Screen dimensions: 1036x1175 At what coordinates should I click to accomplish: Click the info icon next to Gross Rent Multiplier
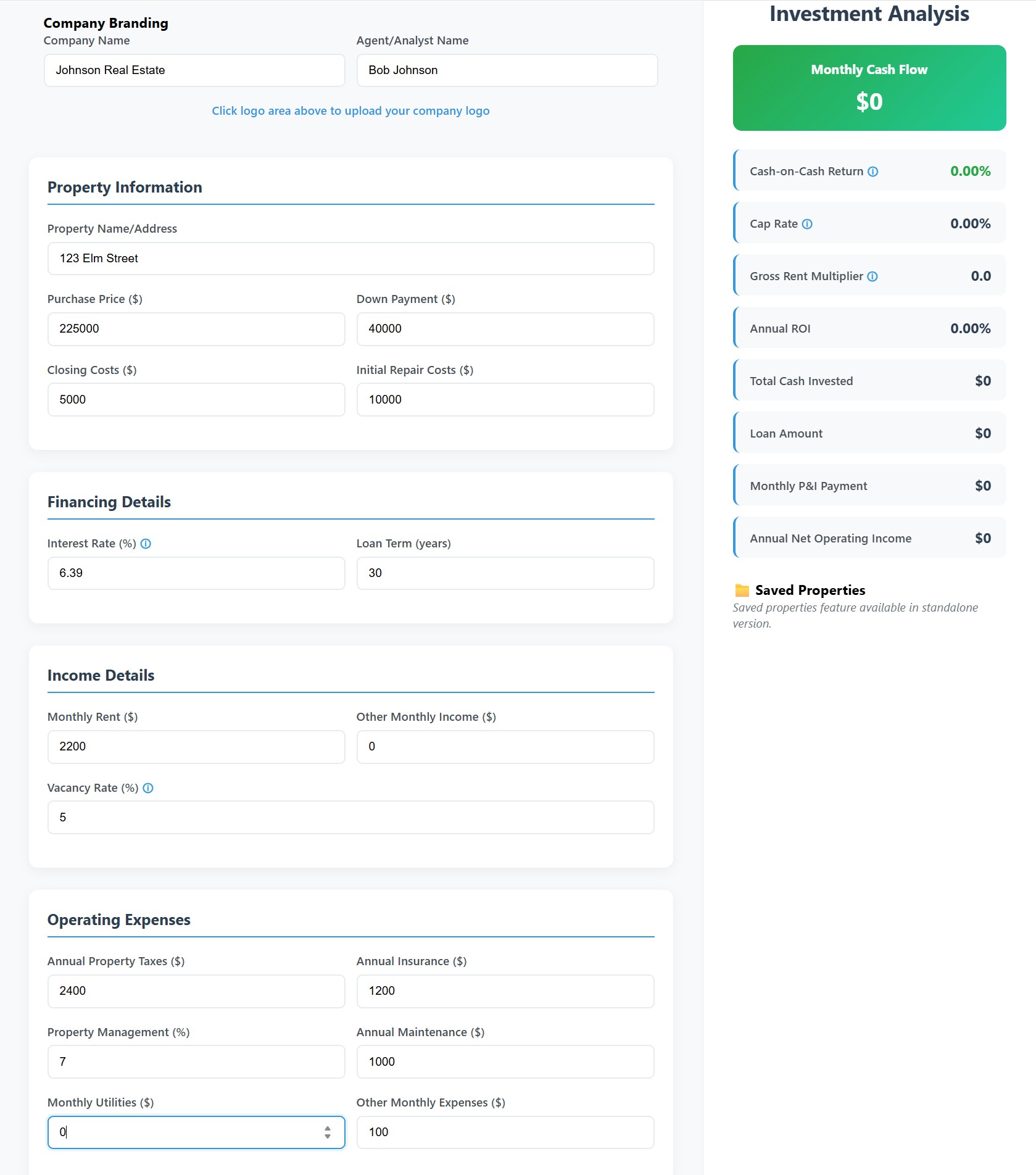(872, 276)
